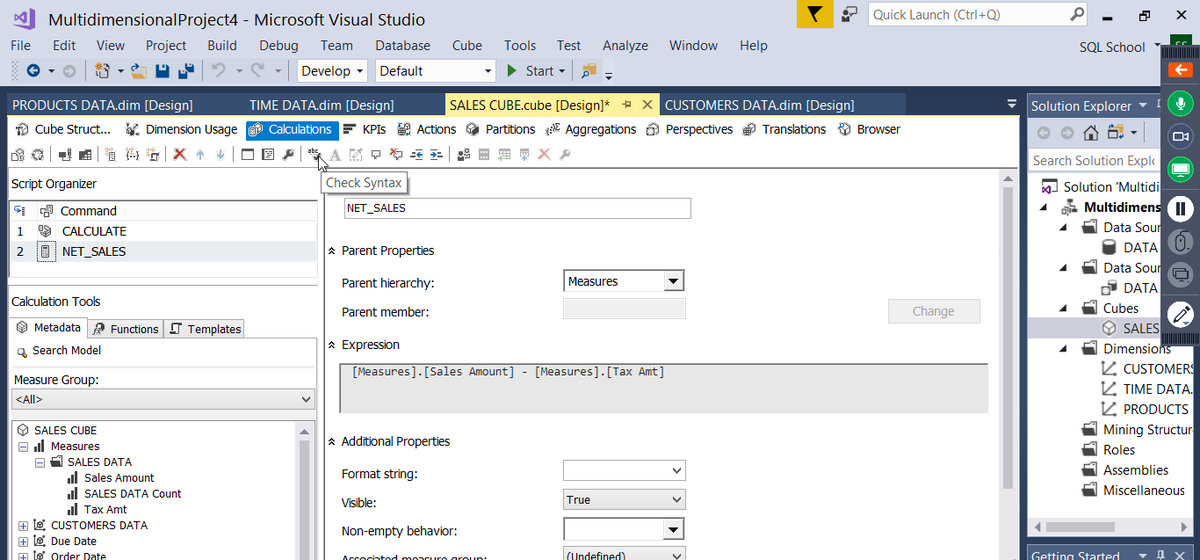Expand the Due Date tree node
1200x560 pixels.
[23, 542]
